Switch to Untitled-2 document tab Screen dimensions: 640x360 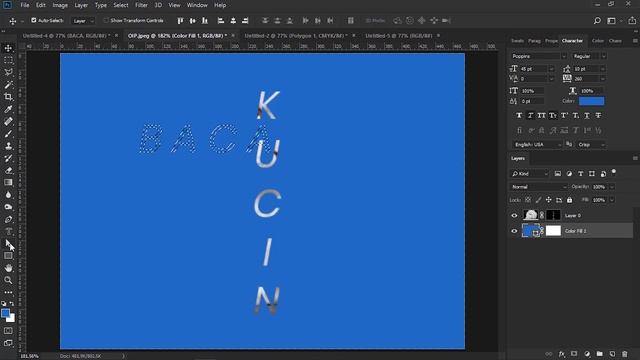coord(296,36)
